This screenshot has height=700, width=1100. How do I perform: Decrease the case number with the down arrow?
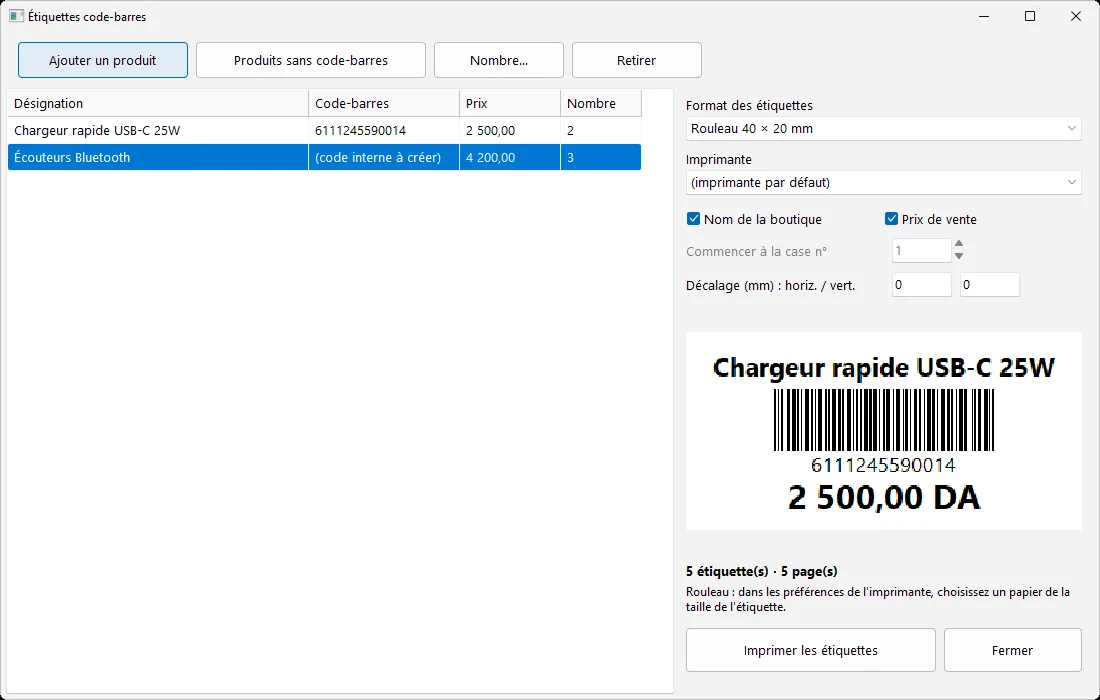[x=959, y=257]
